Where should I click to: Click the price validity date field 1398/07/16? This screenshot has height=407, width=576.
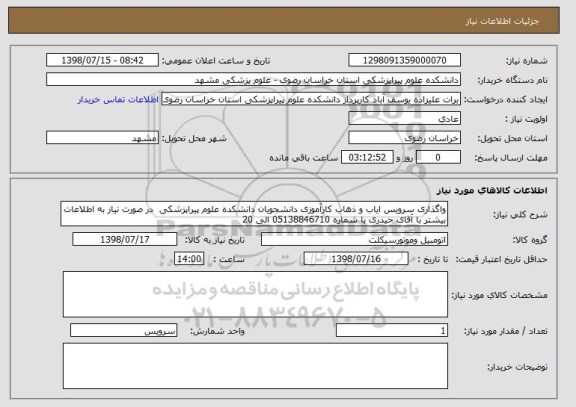356,259
